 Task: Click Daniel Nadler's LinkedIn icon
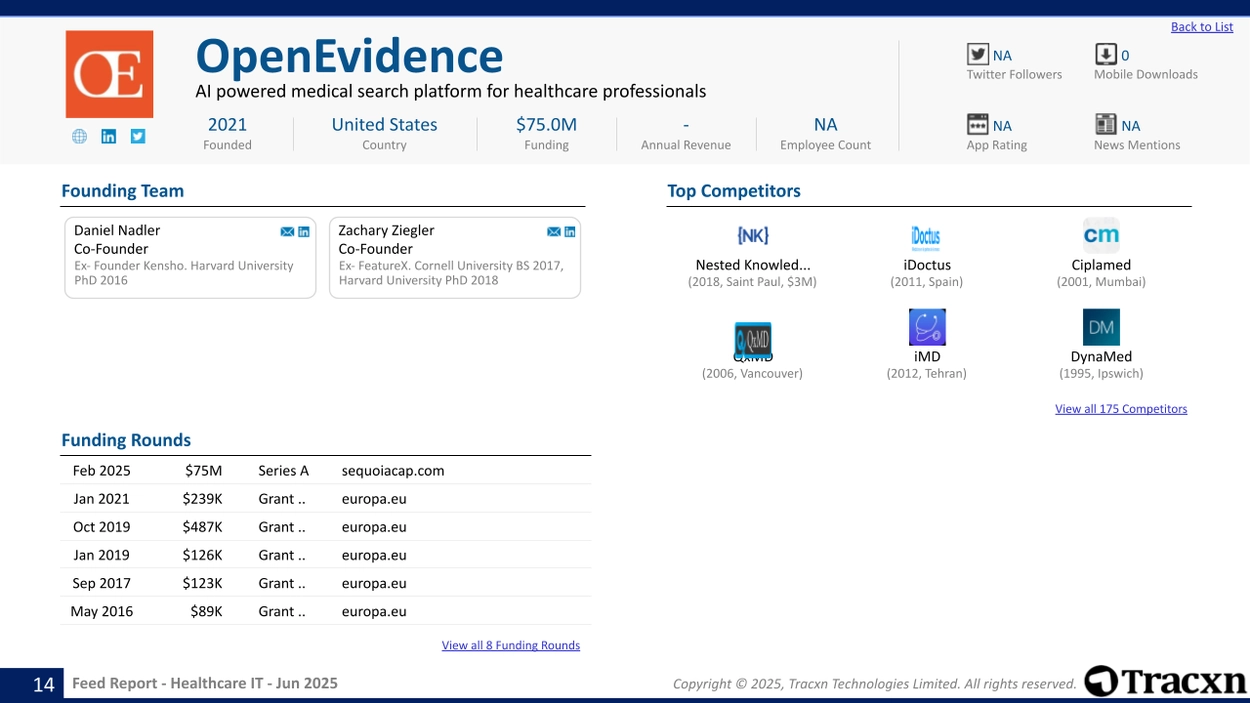(x=304, y=232)
